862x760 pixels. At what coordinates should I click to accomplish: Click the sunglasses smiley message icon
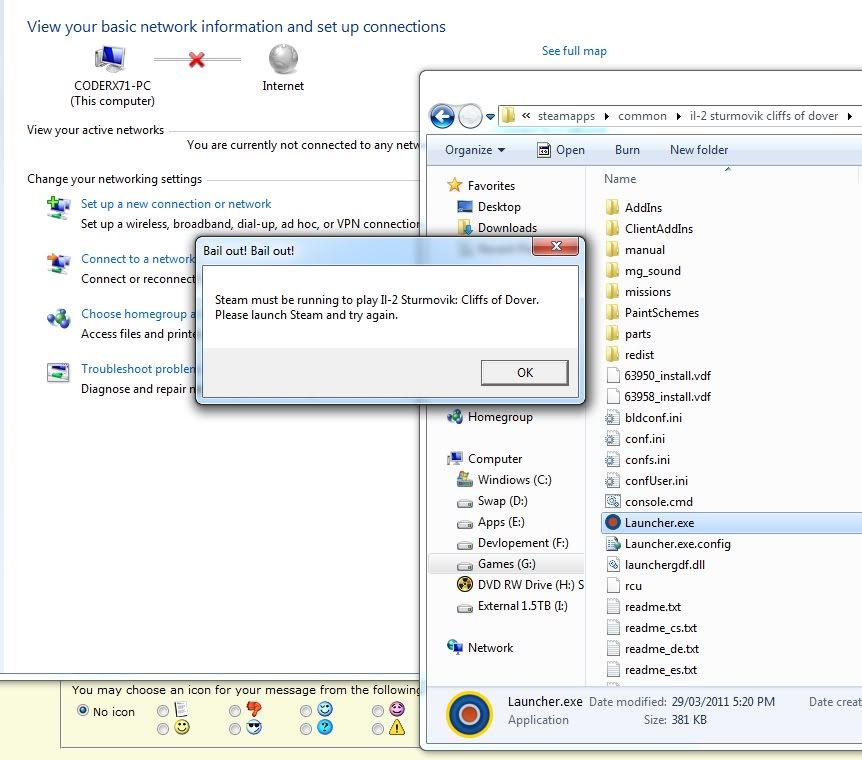tap(253, 728)
